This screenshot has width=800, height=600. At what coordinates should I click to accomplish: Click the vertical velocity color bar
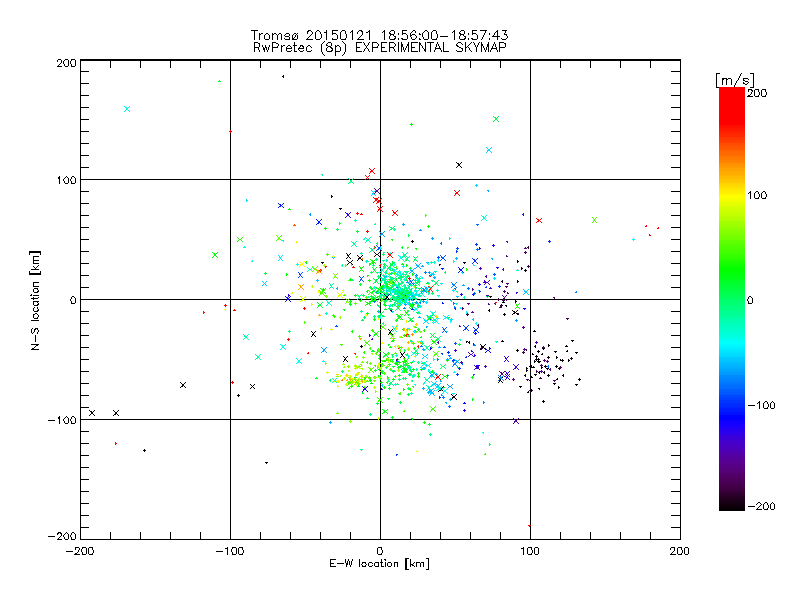coord(732,299)
